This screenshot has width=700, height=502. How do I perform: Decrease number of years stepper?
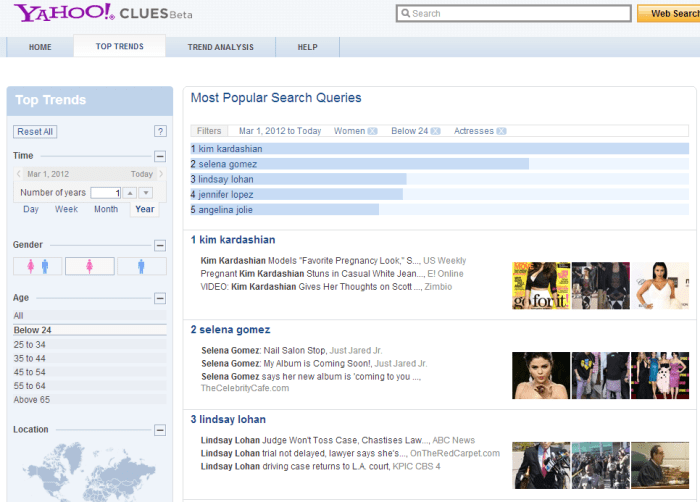coord(146,193)
